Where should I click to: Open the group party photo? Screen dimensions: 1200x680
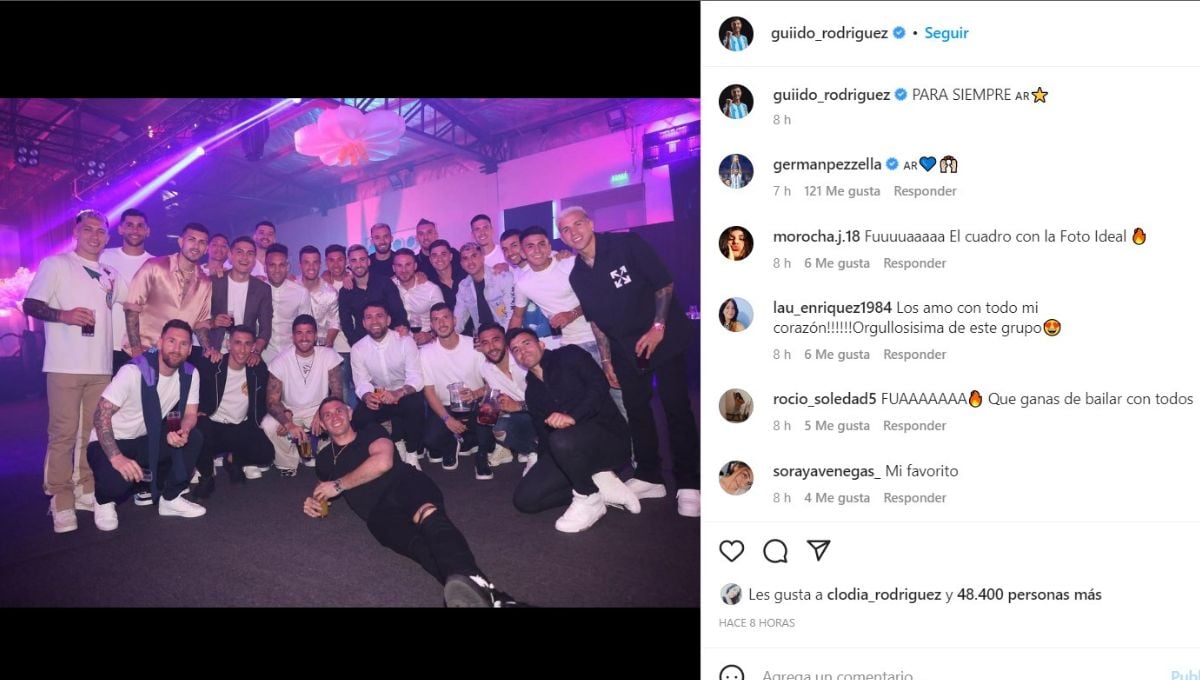350,352
